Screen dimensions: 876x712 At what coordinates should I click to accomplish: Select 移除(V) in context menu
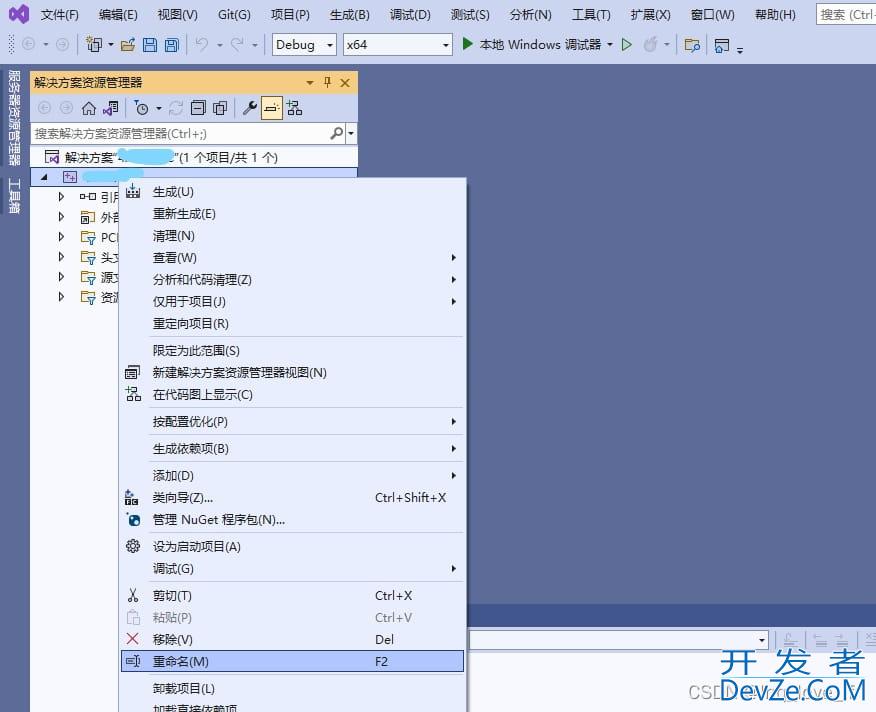point(292,639)
